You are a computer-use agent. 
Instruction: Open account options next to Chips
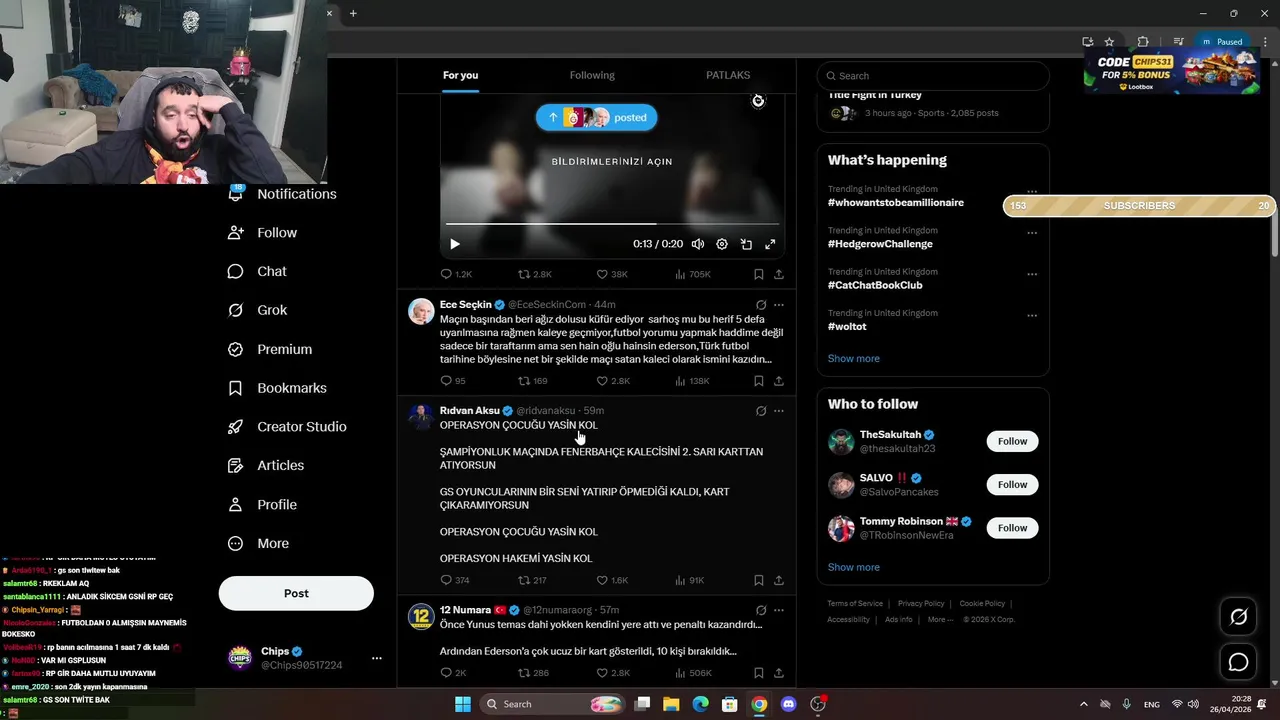click(376, 658)
